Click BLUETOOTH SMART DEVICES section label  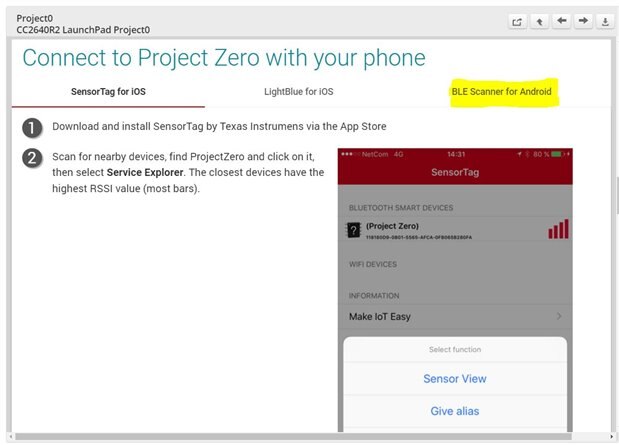pos(401,208)
